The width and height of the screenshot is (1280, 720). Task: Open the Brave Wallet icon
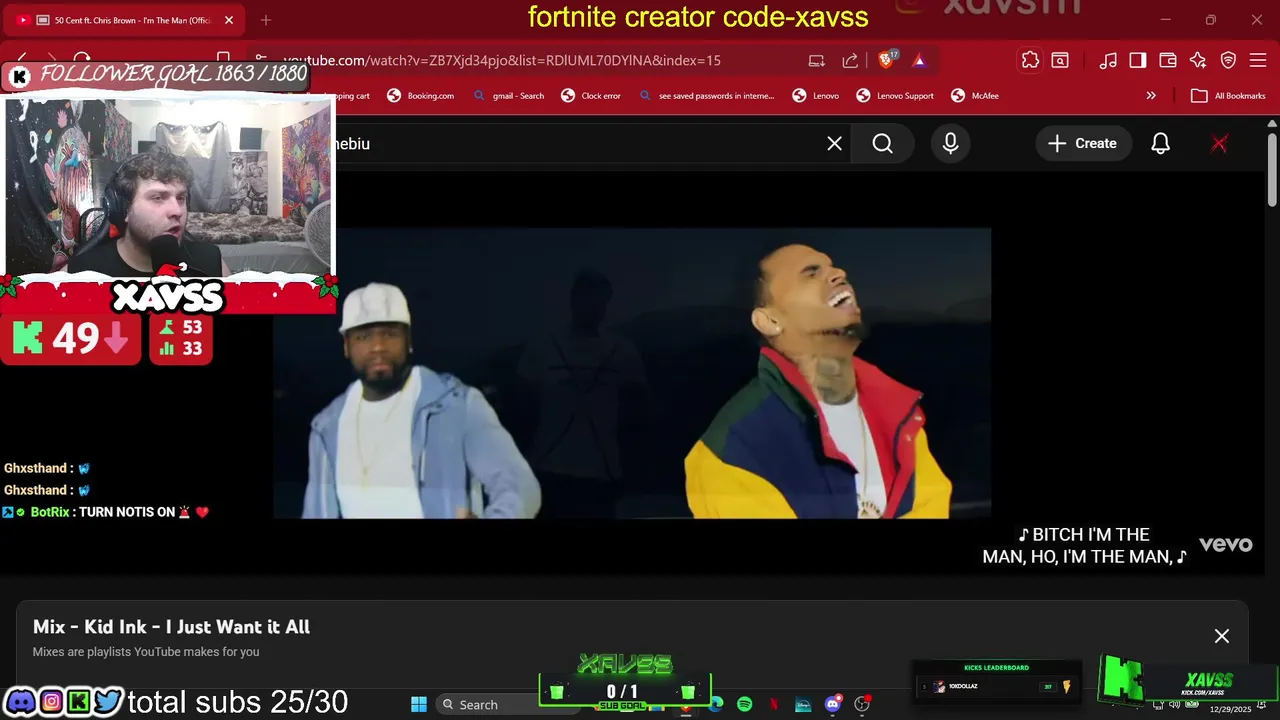coord(1167,60)
